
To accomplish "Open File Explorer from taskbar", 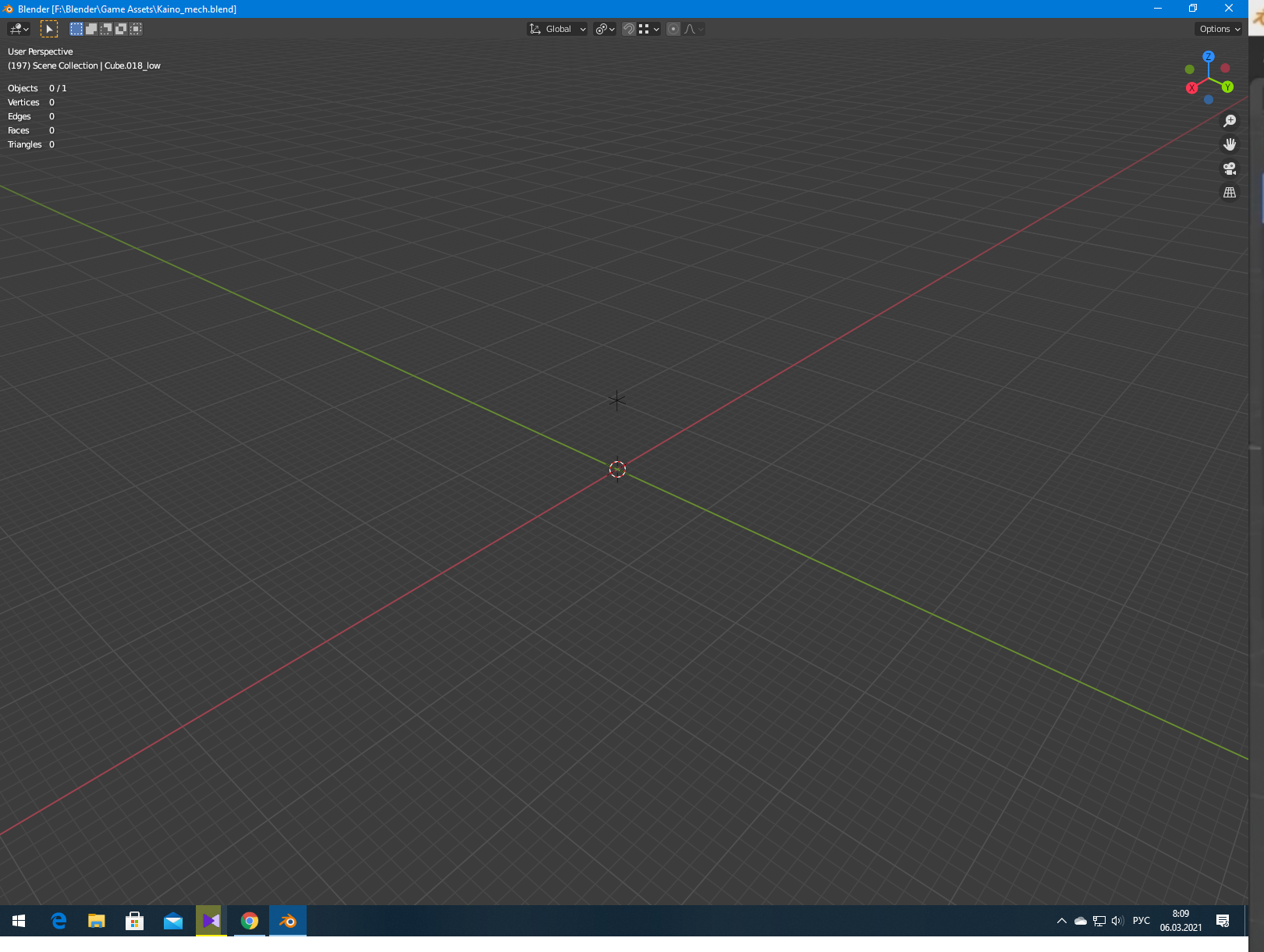I will pos(96,921).
